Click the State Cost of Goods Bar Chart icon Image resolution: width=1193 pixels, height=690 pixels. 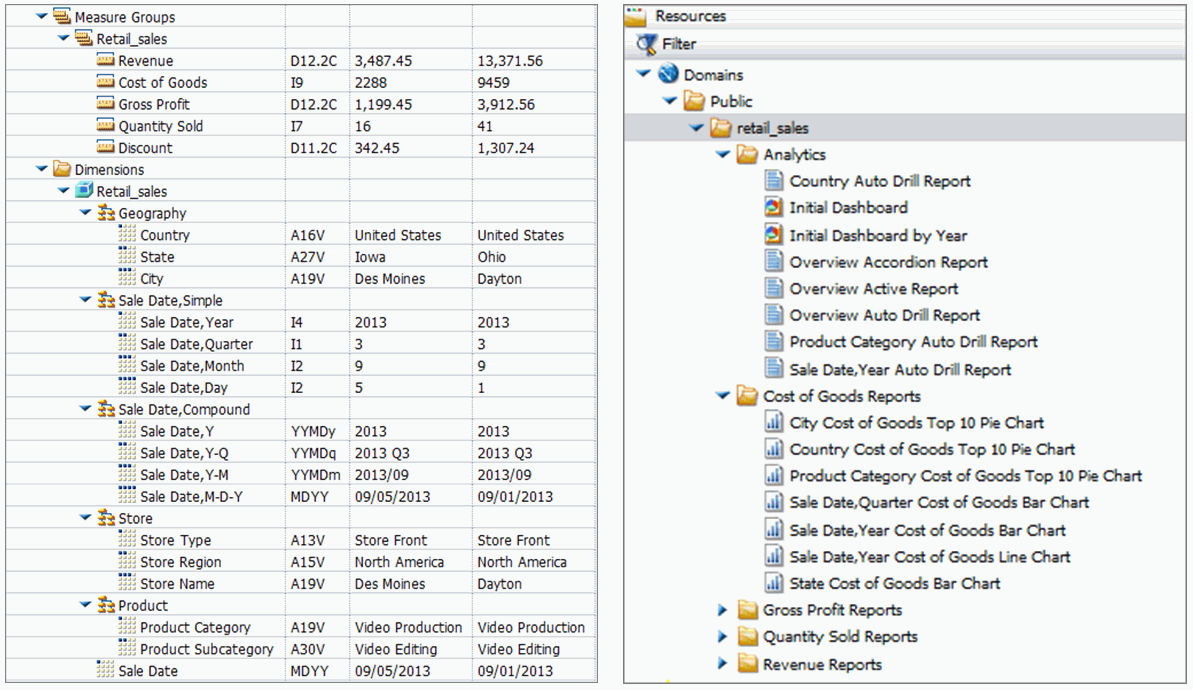pos(773,583)
